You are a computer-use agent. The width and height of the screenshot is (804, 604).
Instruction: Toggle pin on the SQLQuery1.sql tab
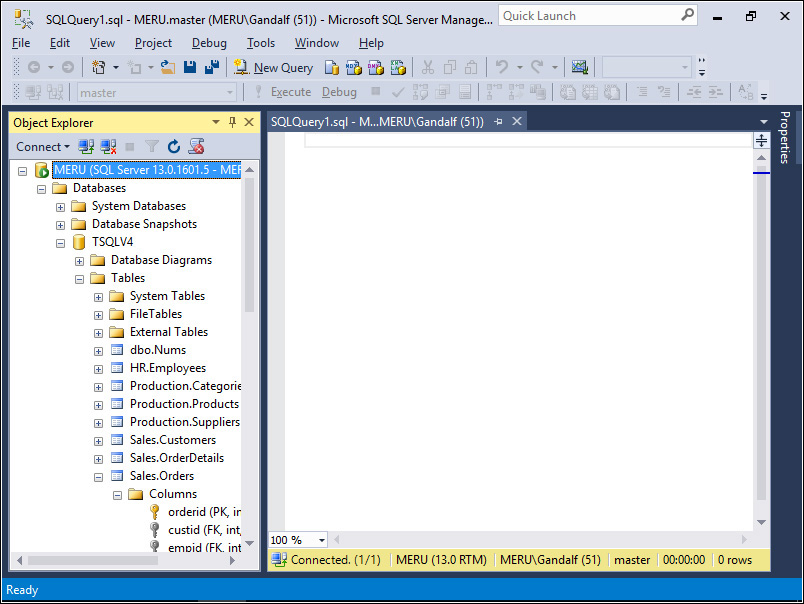pyautogui.click(x=498, y=122)
